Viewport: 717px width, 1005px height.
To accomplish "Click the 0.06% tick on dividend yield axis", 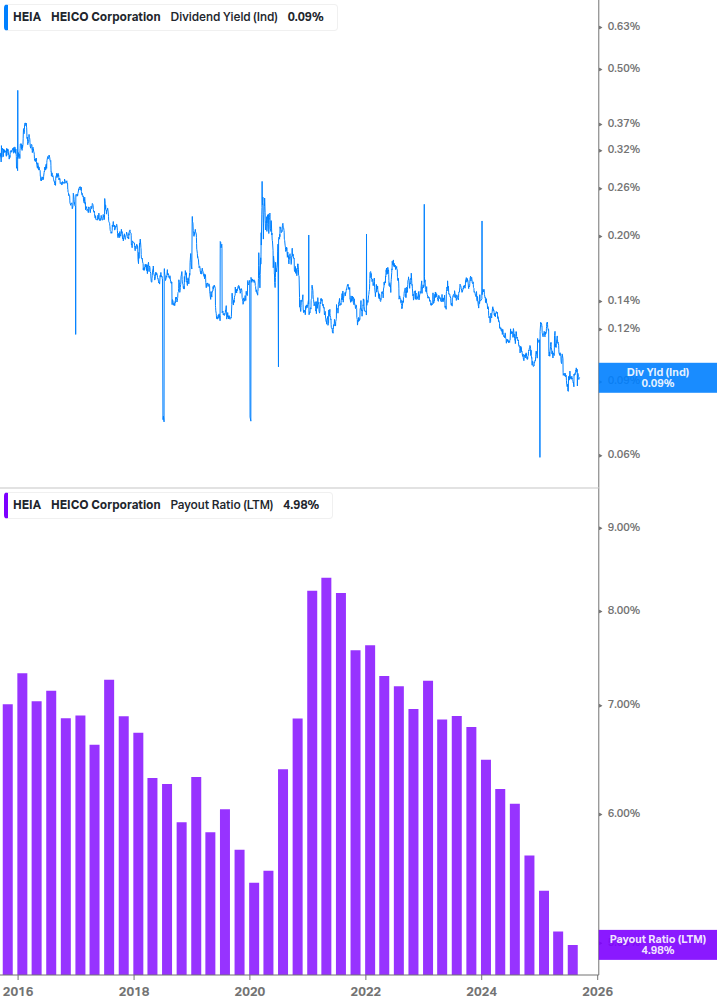I will 623,454.
